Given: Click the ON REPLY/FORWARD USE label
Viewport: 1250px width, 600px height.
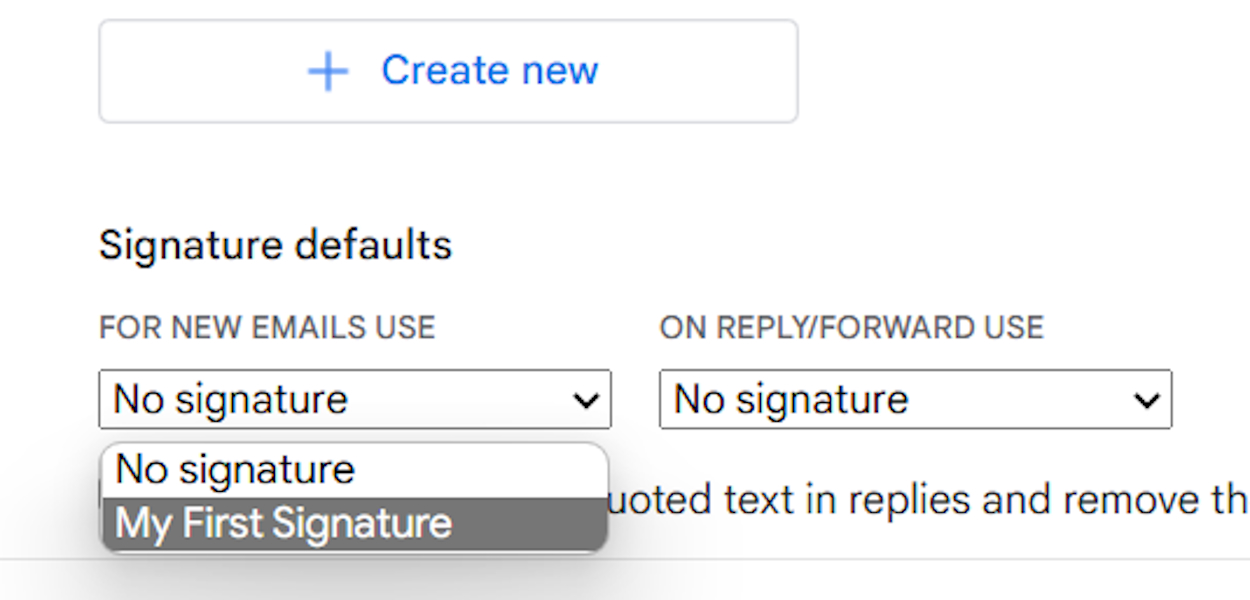Looking at the screenshot, I should click(x=851, y=327).
